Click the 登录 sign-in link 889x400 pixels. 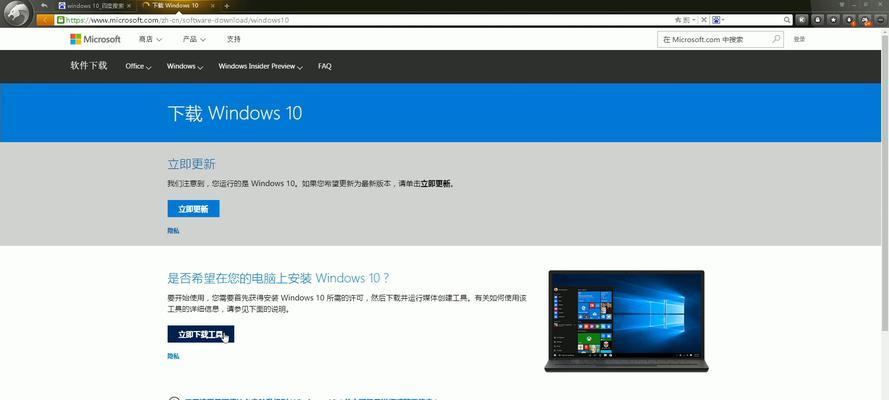(x=799, y=40)
